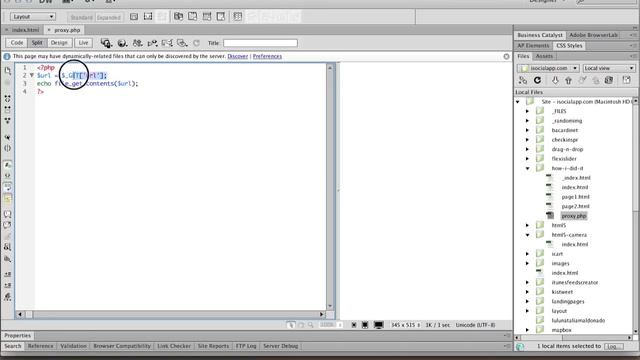The width and height of the screenshot is (640, 360).
Task: Switch to the proxy.php document tab
Action: click(67, 30)
